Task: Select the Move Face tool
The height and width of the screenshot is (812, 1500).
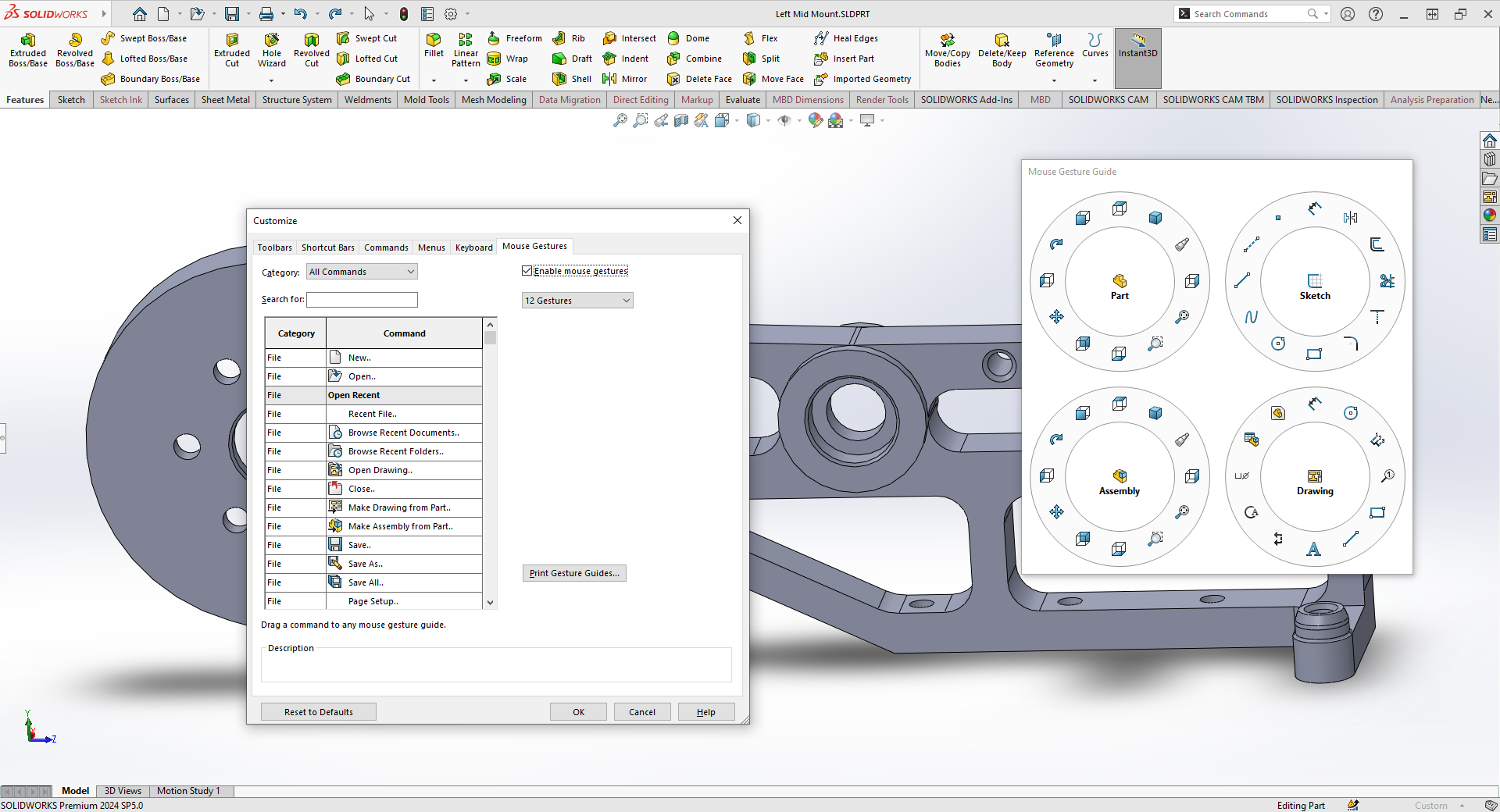Action: (x=773, y=79)
